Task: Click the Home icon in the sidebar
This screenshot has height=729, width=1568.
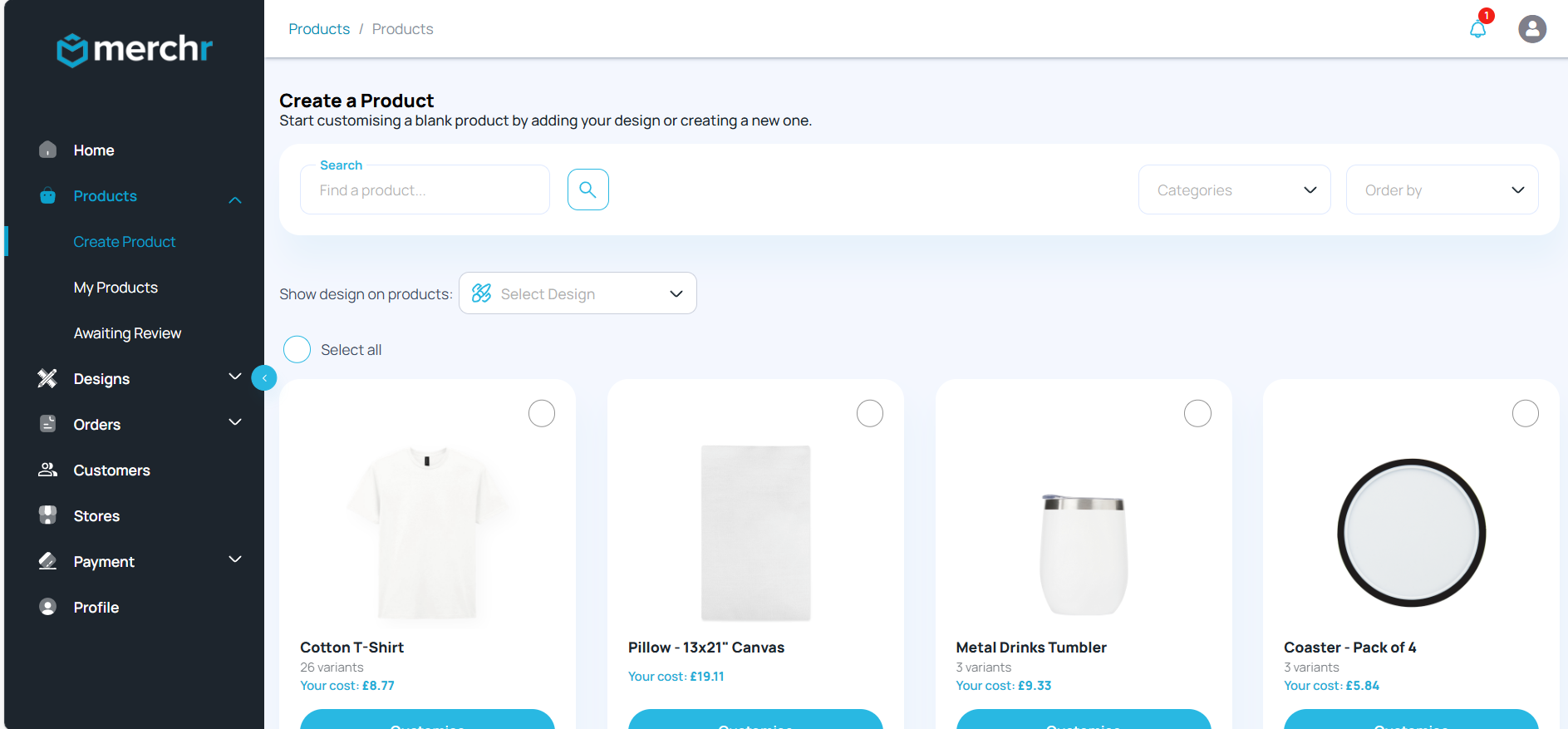Action: click(x=48, y=150)
